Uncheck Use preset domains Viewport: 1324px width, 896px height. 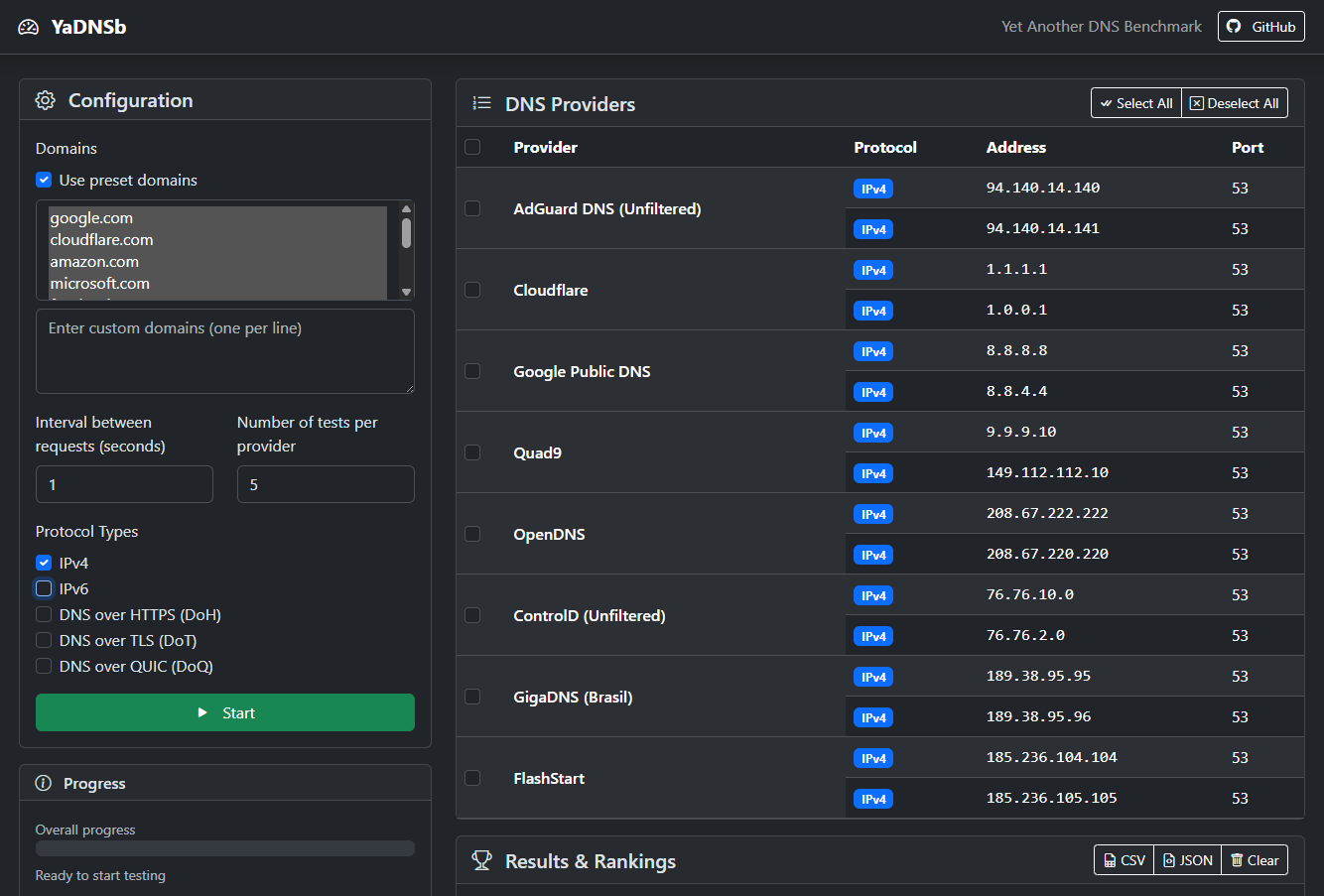pyautogui.click(x=44, y=180)
